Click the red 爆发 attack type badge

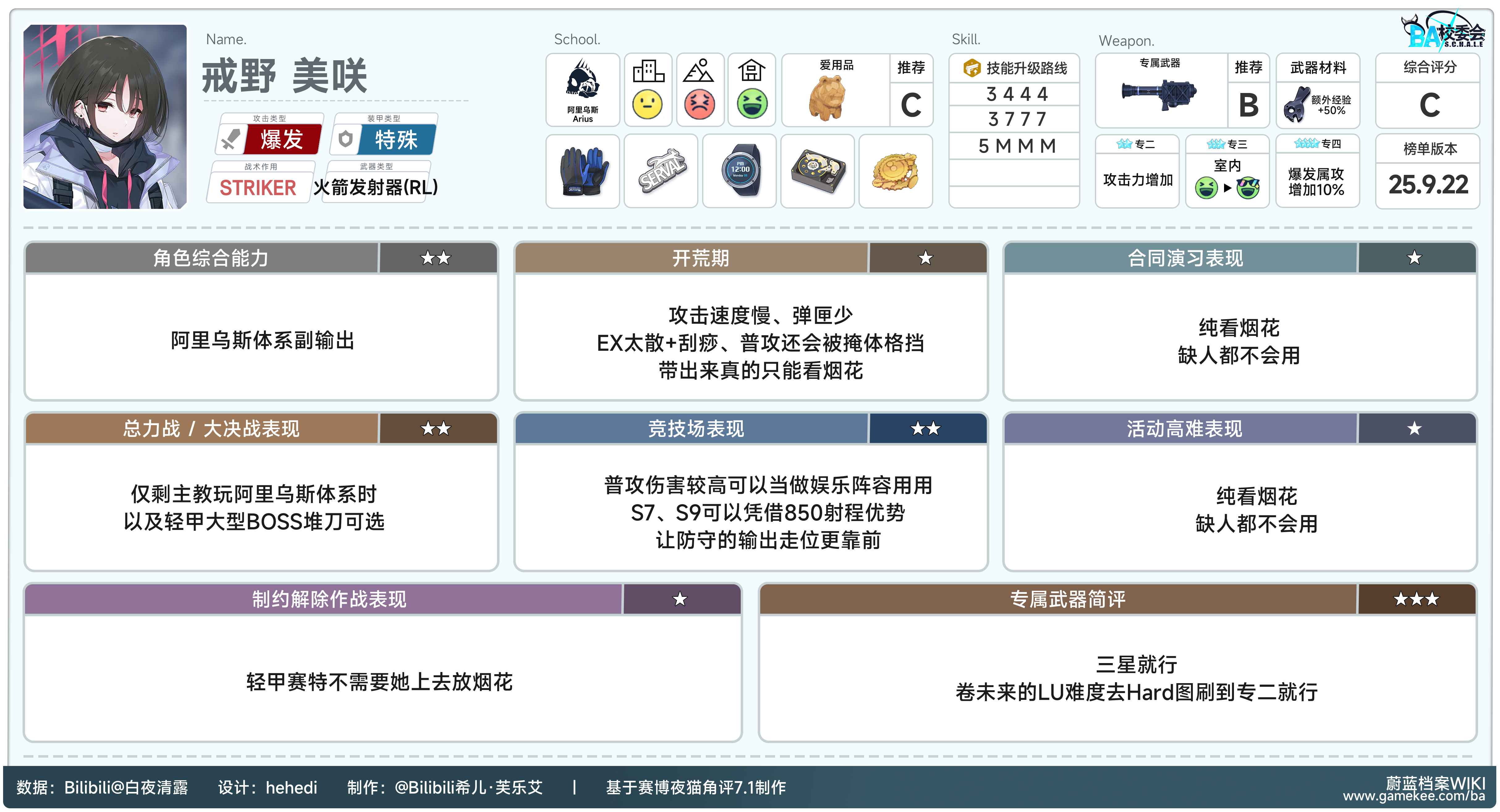pos(282,140)
